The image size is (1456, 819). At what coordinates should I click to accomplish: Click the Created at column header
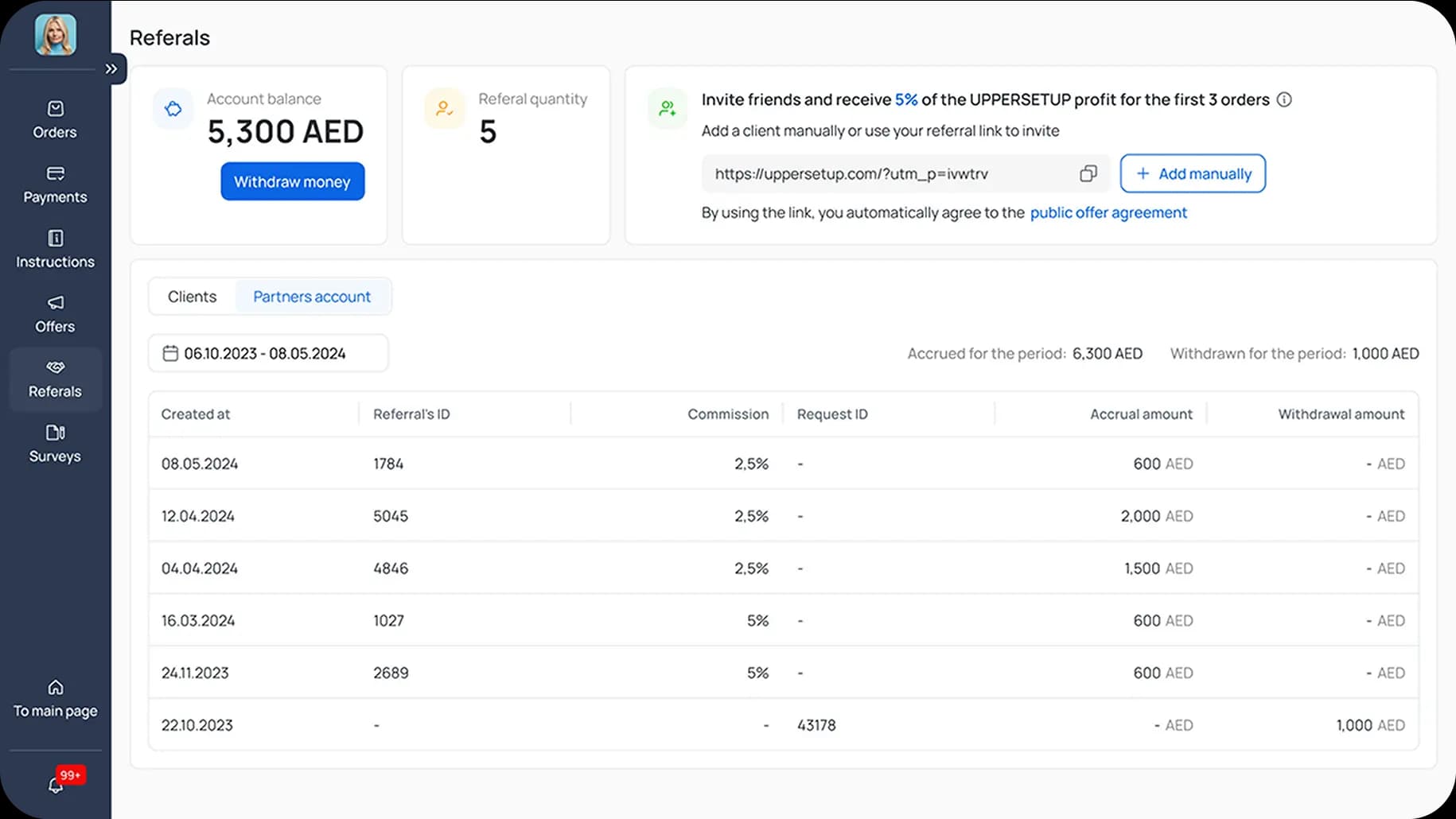[196, 414]
